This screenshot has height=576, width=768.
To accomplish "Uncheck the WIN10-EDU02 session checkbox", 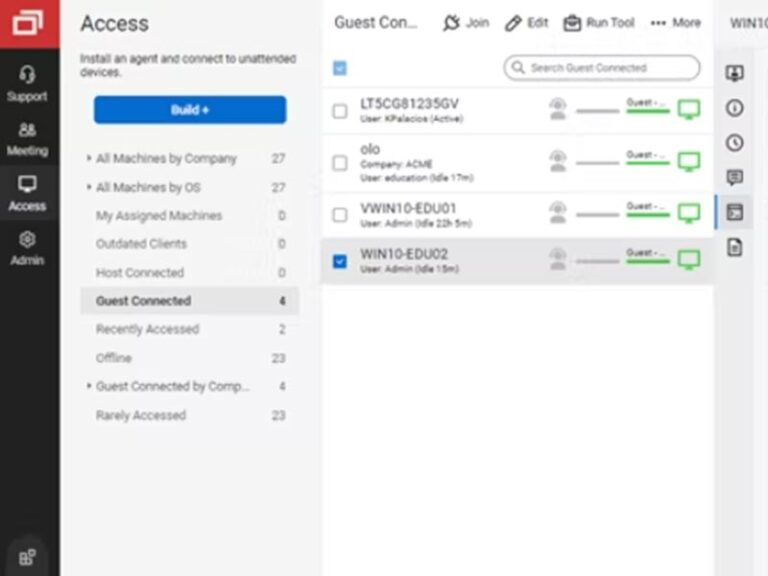I will [339, 261].
